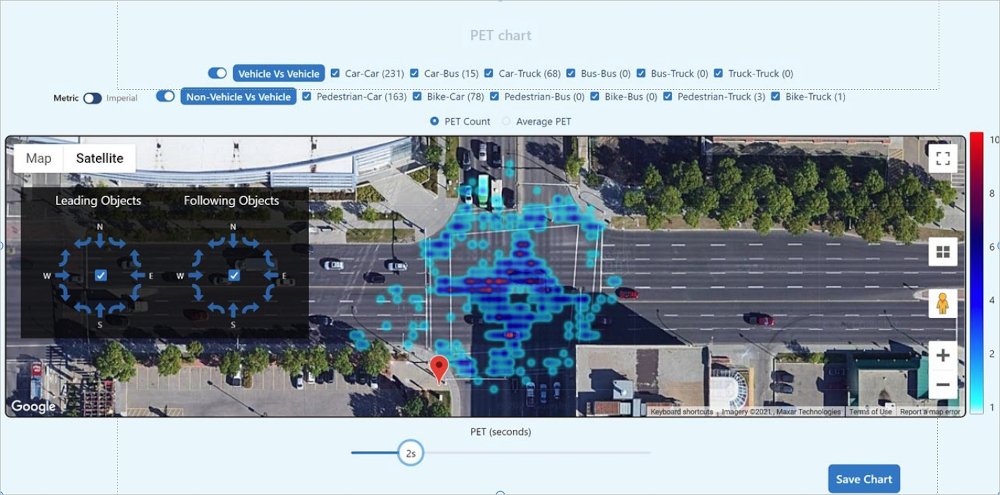Uncheck the Bike-Truck (1) checkbox
The image size is (1000, 495).
(776, 96)
